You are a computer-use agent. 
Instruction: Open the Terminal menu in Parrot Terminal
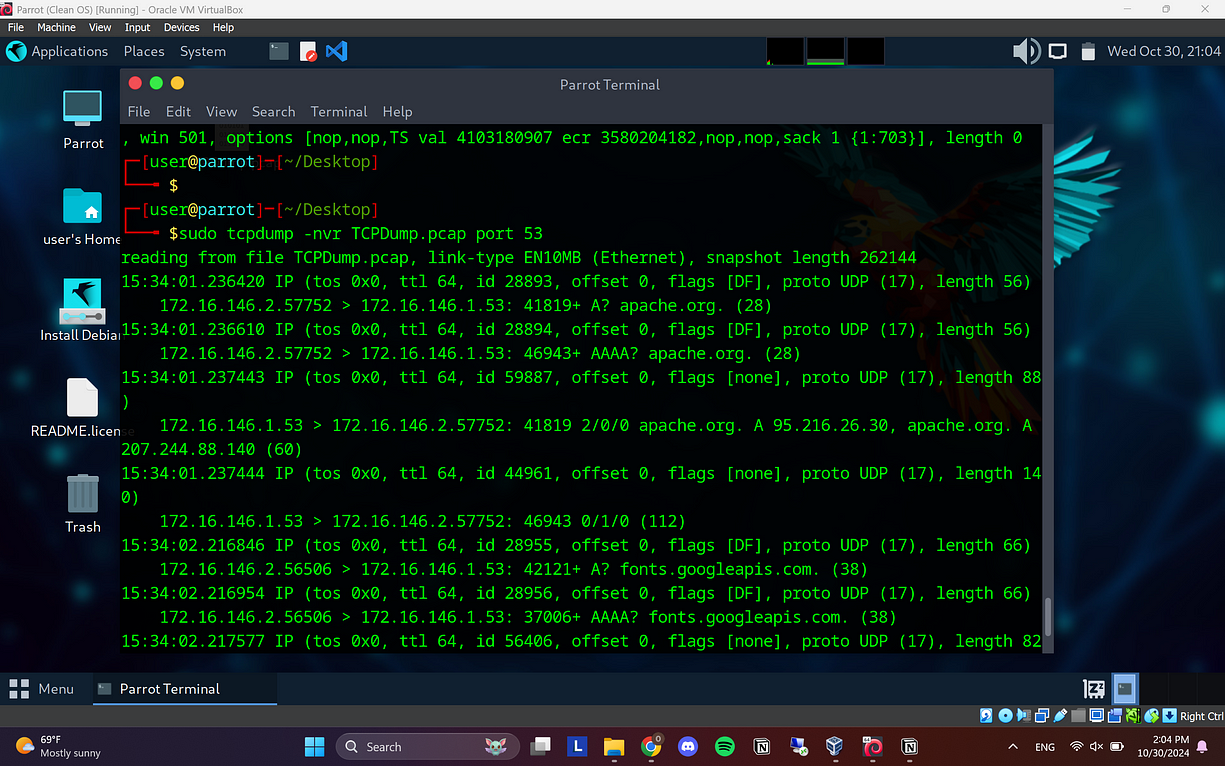[338, 111]
